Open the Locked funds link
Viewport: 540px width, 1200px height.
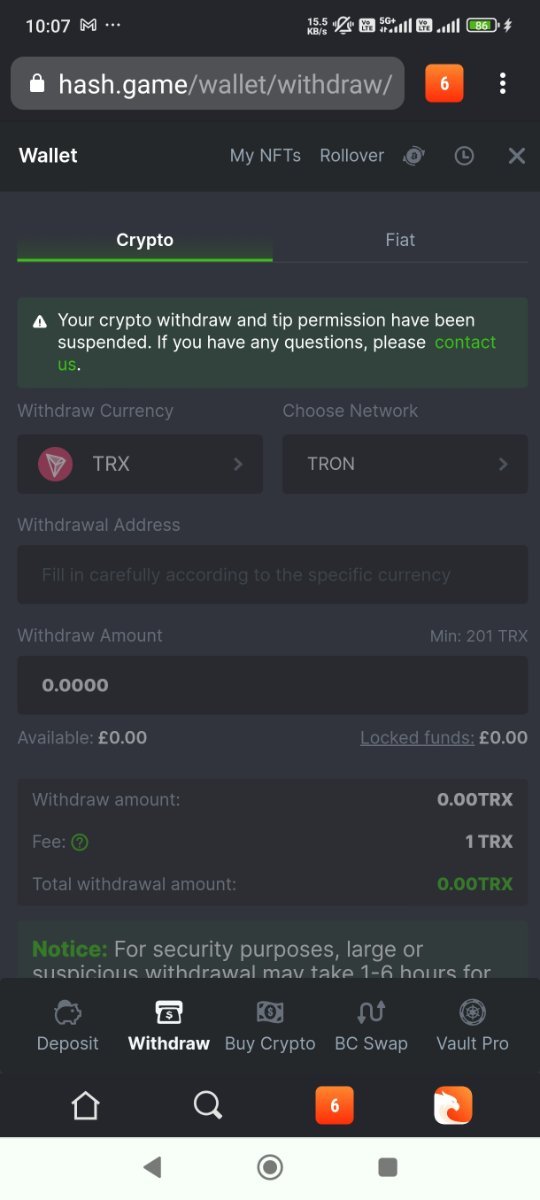coord(417,738)
